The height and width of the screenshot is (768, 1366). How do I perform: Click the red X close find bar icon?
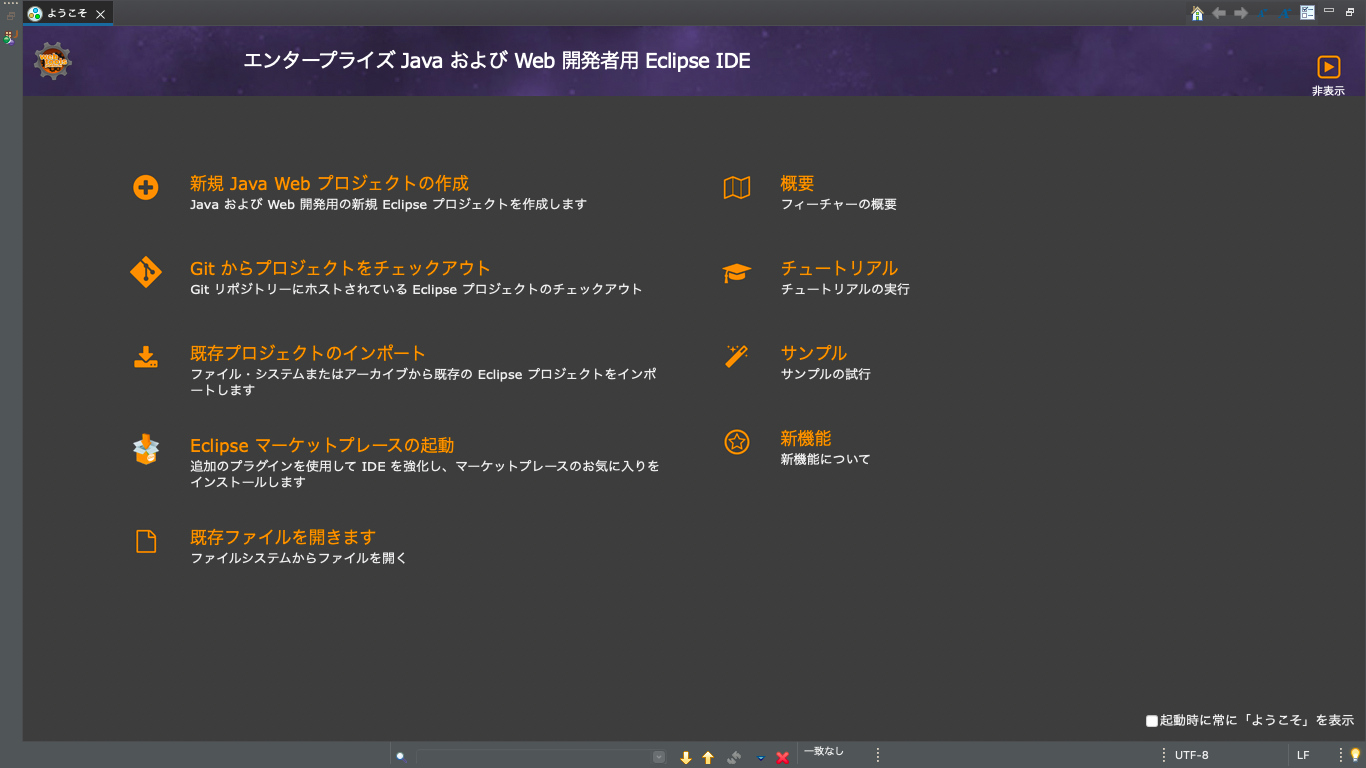[x=783, y=757]
